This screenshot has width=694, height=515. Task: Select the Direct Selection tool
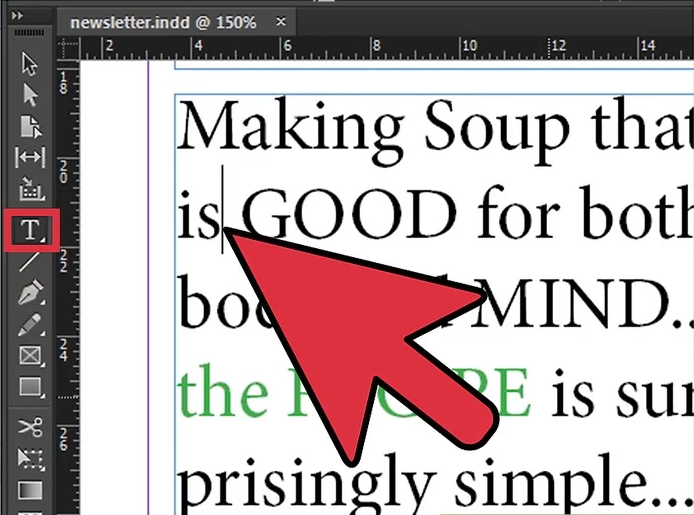[30, 95]
